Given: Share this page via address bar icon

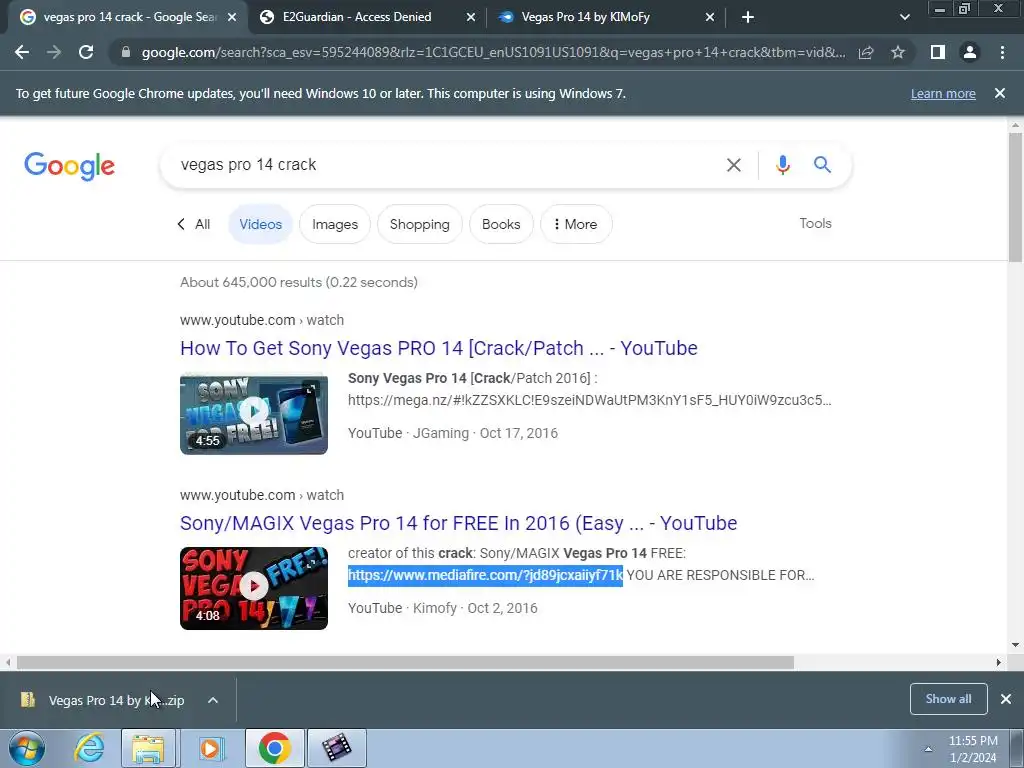Looking at the screenshot, I should [866, 52].
